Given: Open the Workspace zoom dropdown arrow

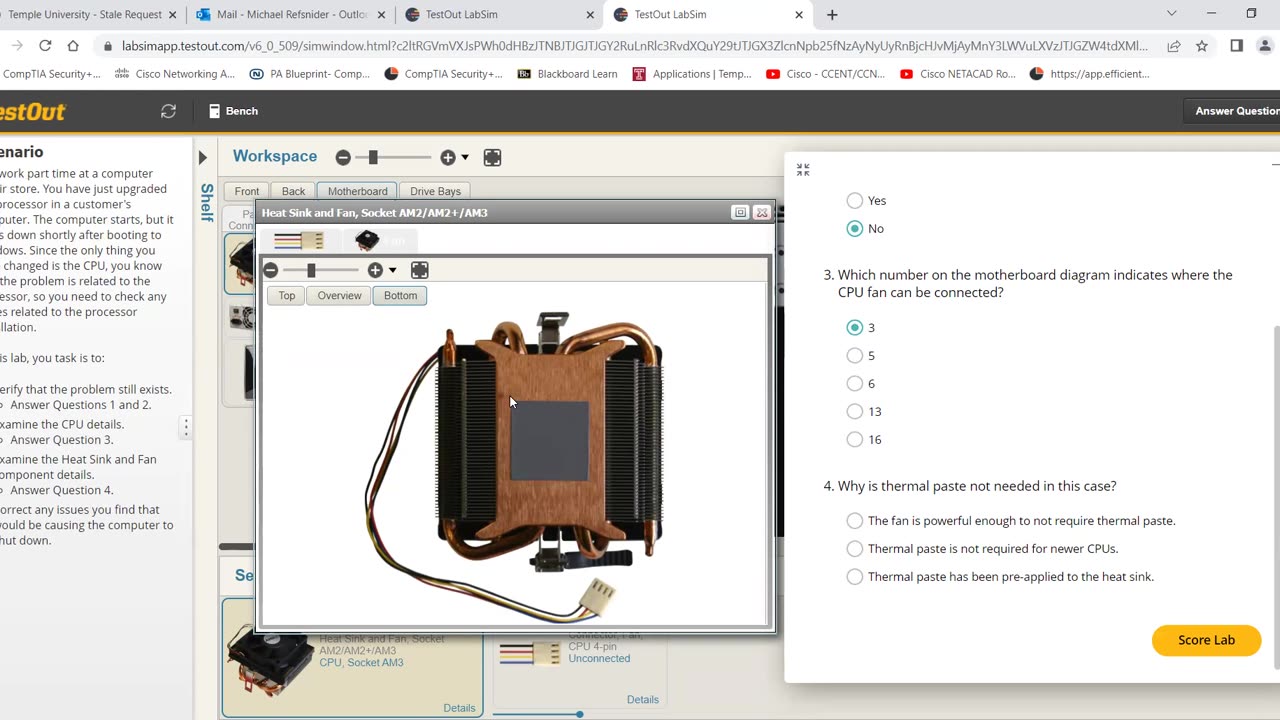Looking at the screenshot, I should click(x=465, y=158).
